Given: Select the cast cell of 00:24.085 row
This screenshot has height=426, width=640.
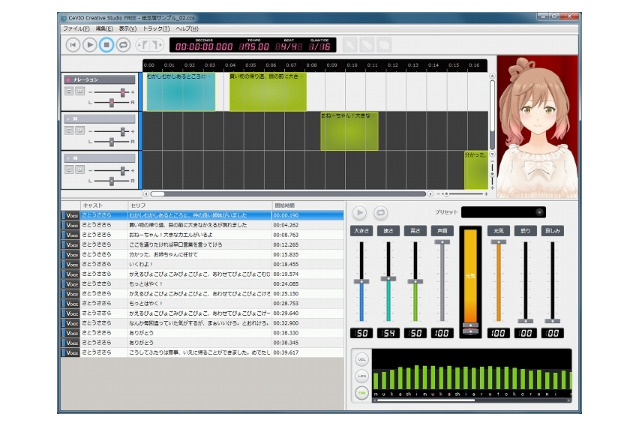Looking at the screenshot, I should click(x=104, y=284).
